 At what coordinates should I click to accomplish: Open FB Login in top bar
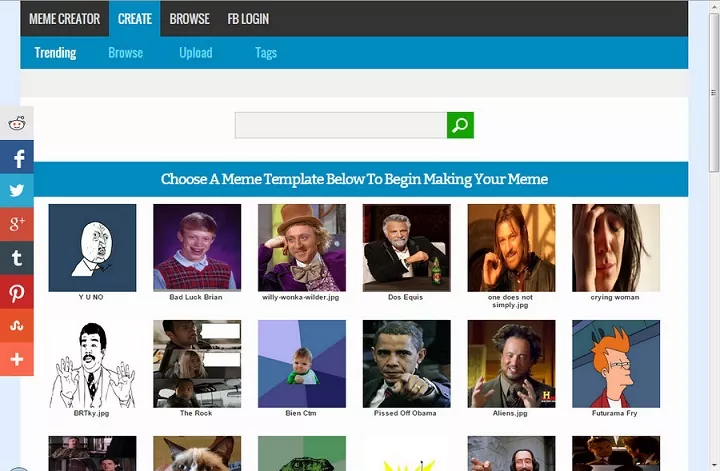click(x=248, y=19)
